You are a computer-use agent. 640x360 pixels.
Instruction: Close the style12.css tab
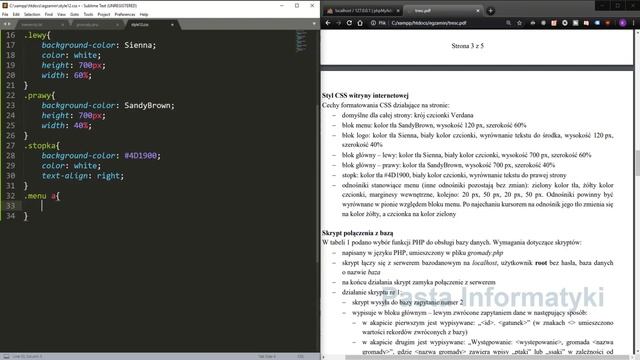point(172,25)
